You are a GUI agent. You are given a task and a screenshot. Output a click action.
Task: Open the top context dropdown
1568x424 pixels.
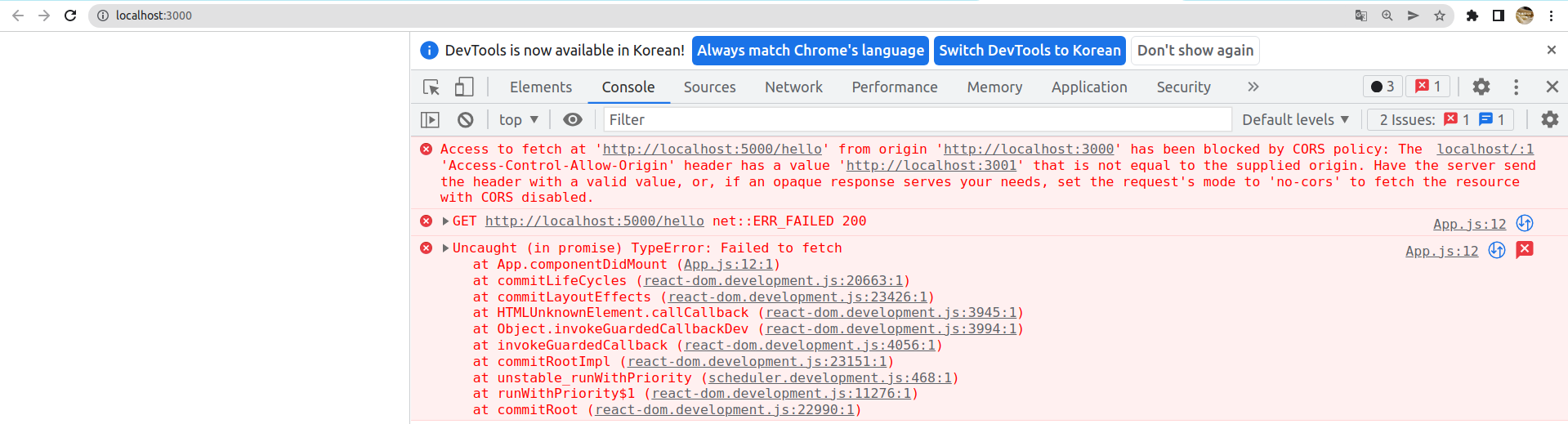[x=518, y=120]
